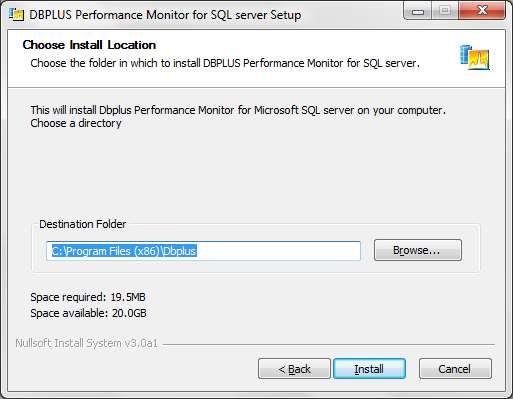Minimize the Setup window

point(418,11)
